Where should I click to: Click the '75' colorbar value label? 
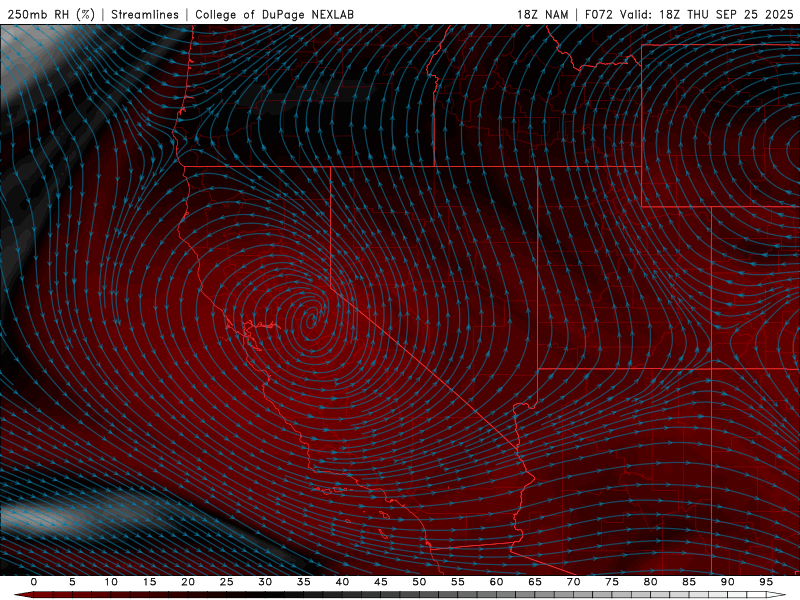click(x=611, y=582)
